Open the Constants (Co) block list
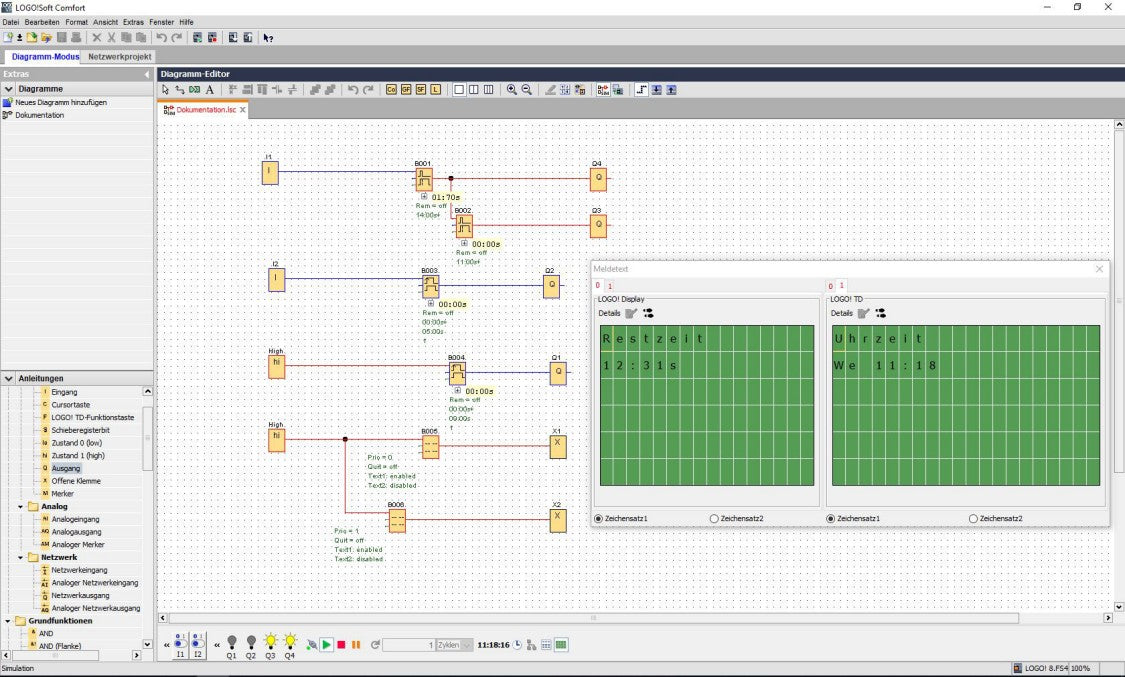Viewport: 1125px width, 677px height. 391,90
